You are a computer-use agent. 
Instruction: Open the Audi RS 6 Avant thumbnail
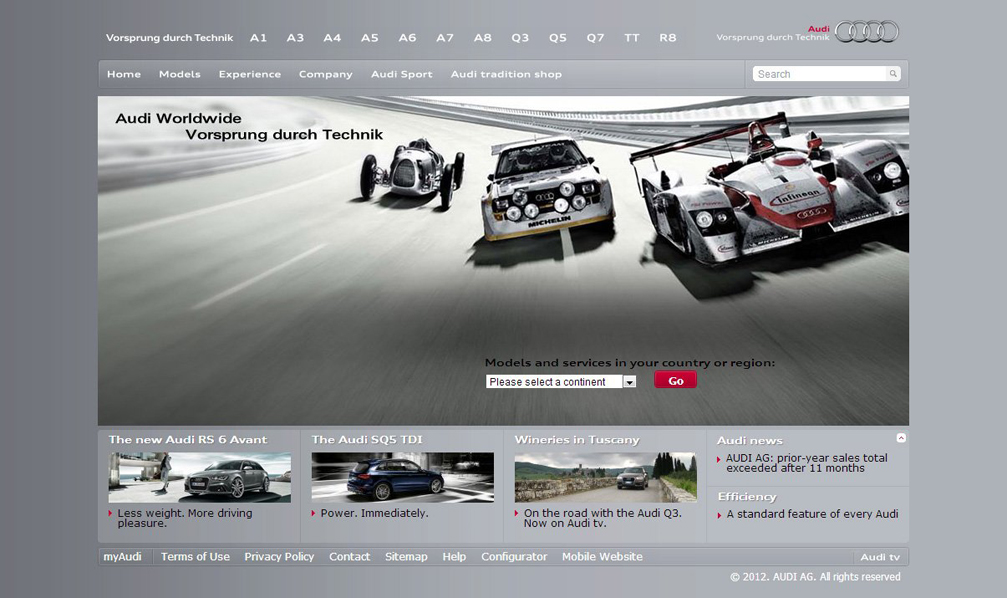[199, 477]
